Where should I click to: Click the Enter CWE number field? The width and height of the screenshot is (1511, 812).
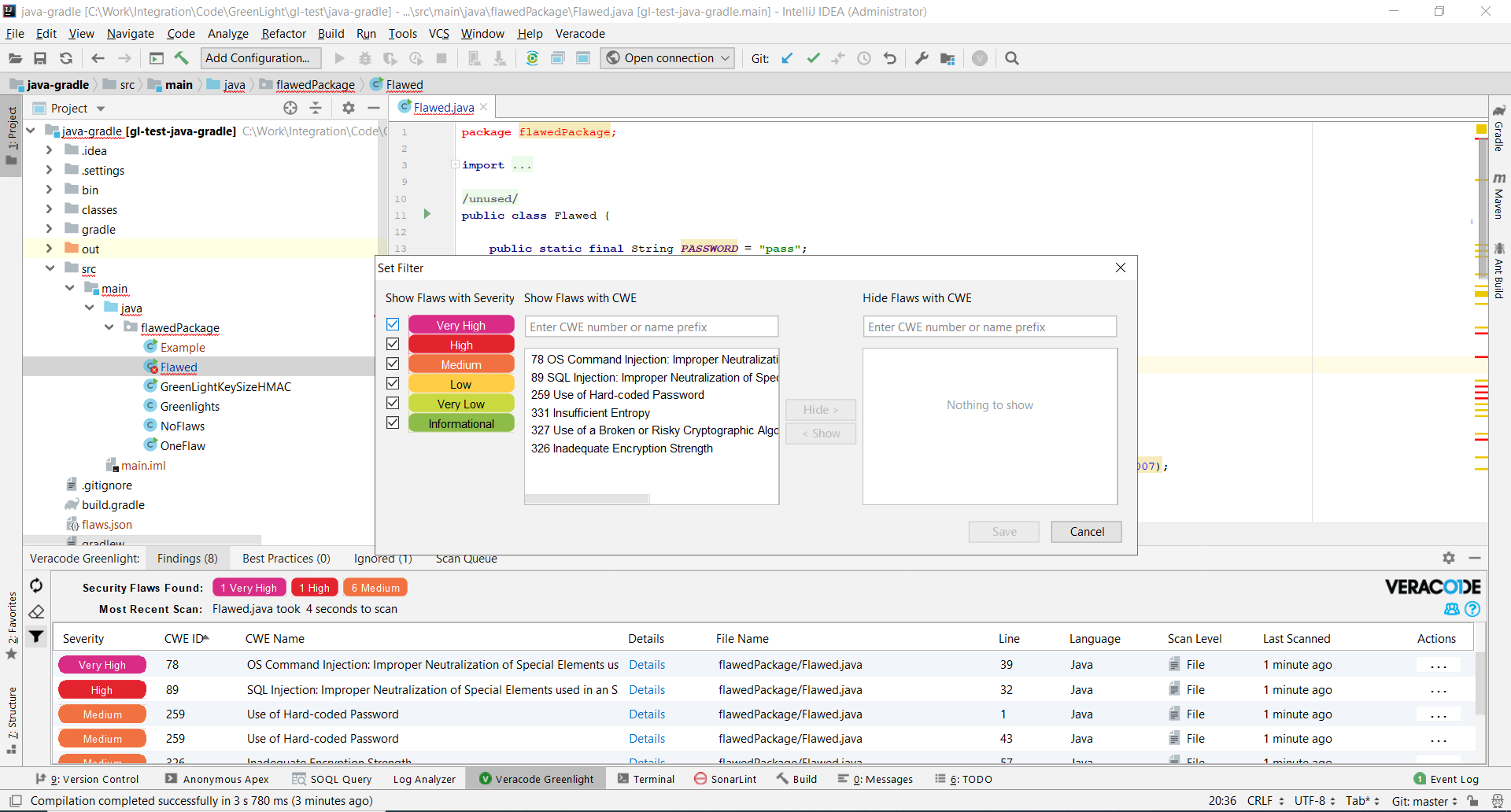pos(652,327)
